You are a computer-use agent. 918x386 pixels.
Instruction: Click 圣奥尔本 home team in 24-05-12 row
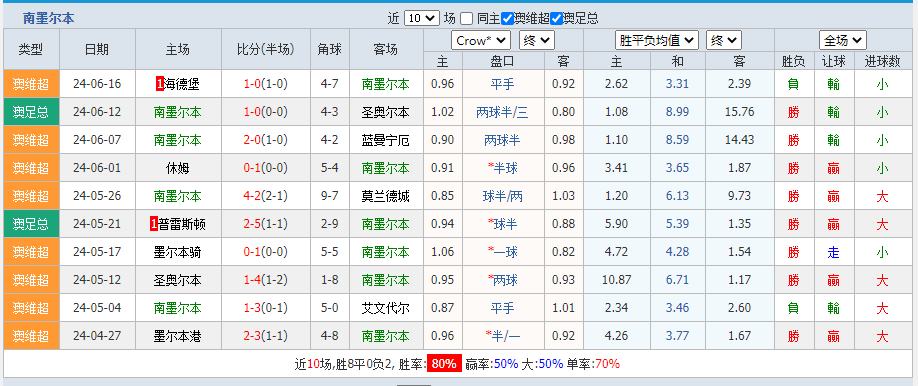[178, 281]
